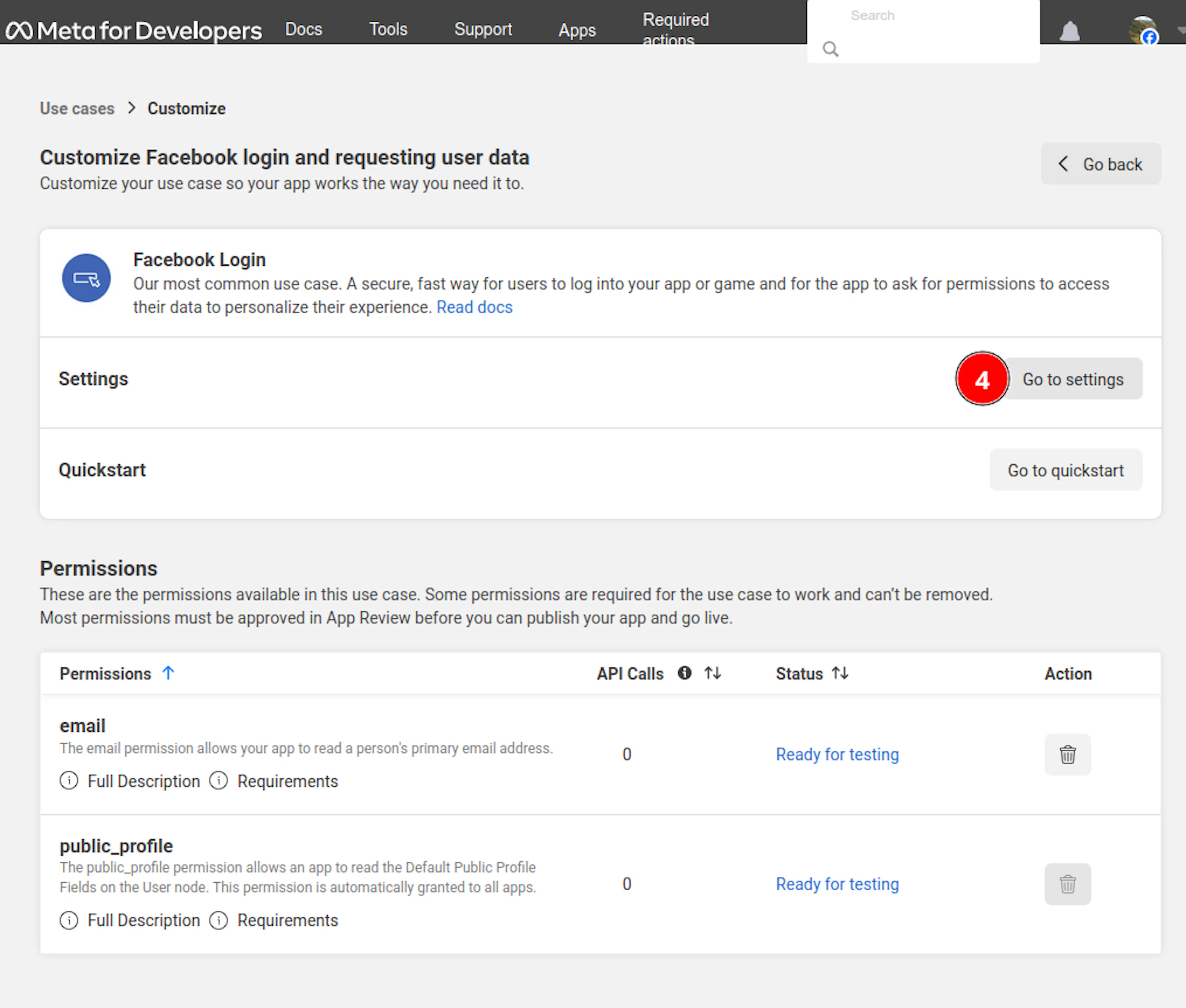
Task: Select the email permission name
Action: point(83,726)
